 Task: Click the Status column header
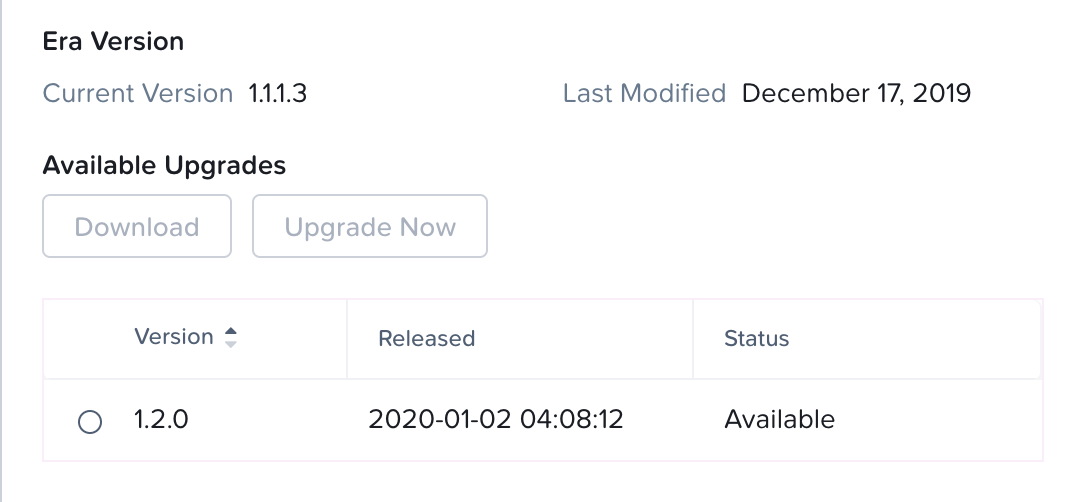click(x=756, y=338)
